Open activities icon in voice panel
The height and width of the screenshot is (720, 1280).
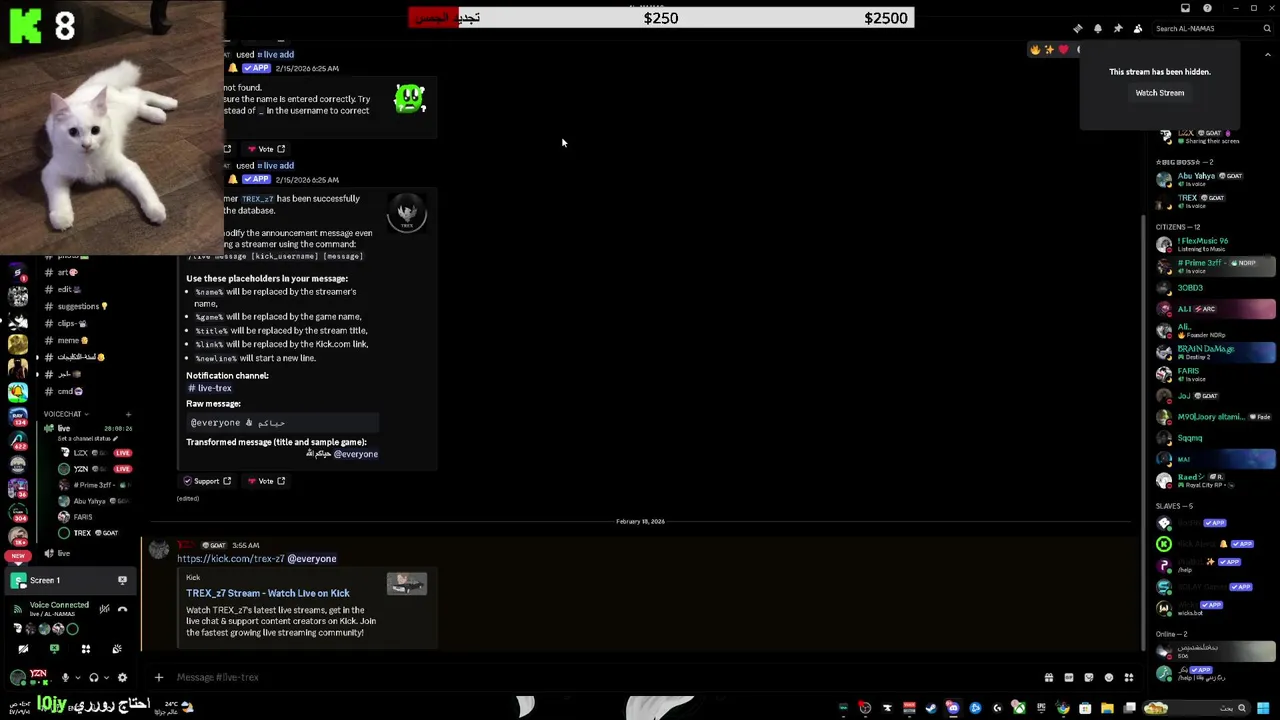pos(85,649)
